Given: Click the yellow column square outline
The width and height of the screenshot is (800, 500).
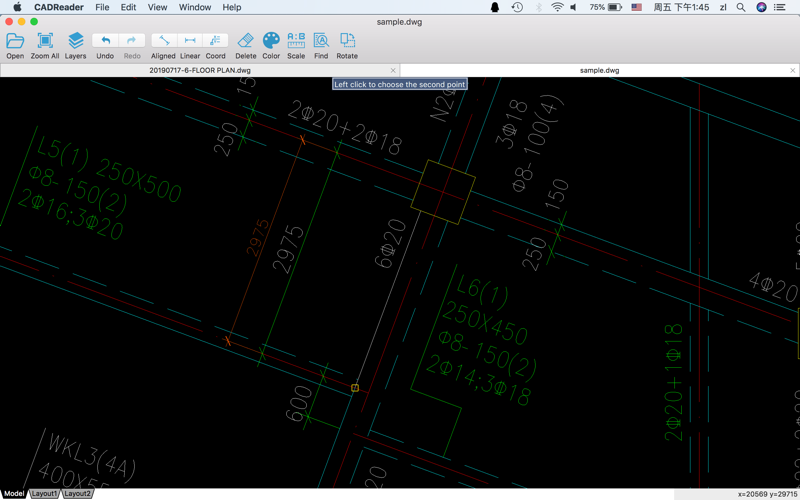Looking at the screenshot, I should [x=443, y=192].
